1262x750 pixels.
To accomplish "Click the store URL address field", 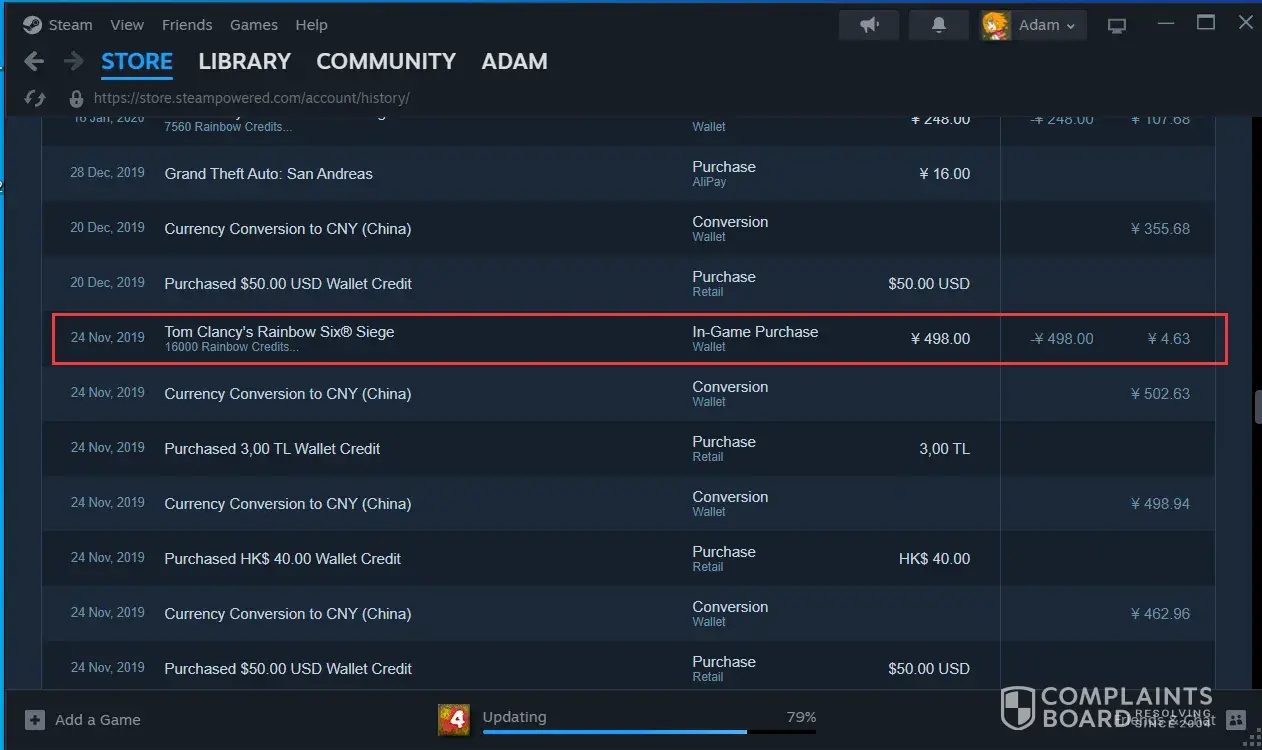I will 251,98.
